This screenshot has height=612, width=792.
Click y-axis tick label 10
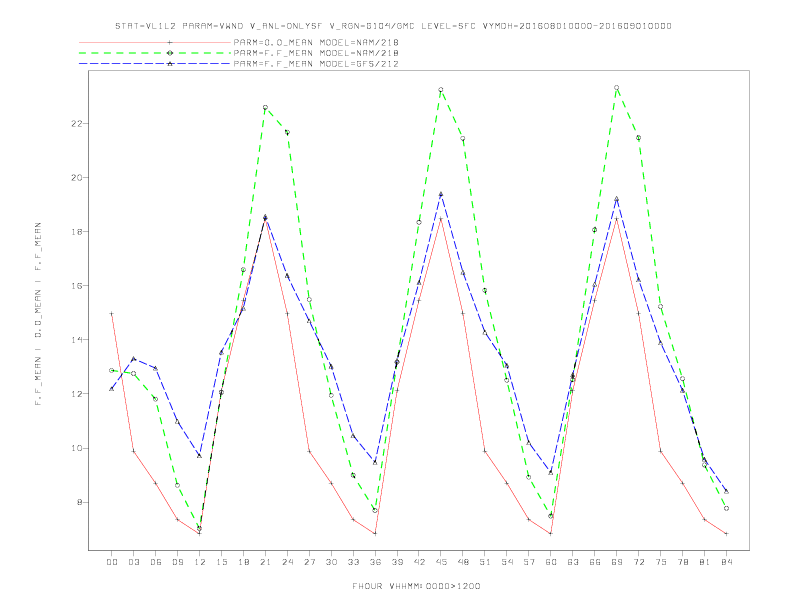(77, 448)
